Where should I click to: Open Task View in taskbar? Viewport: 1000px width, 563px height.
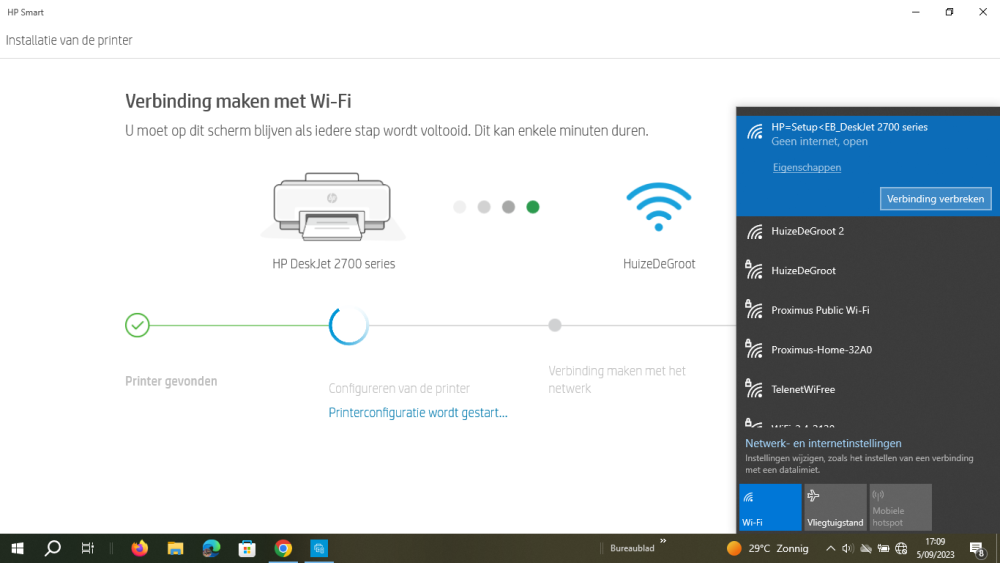88,548
